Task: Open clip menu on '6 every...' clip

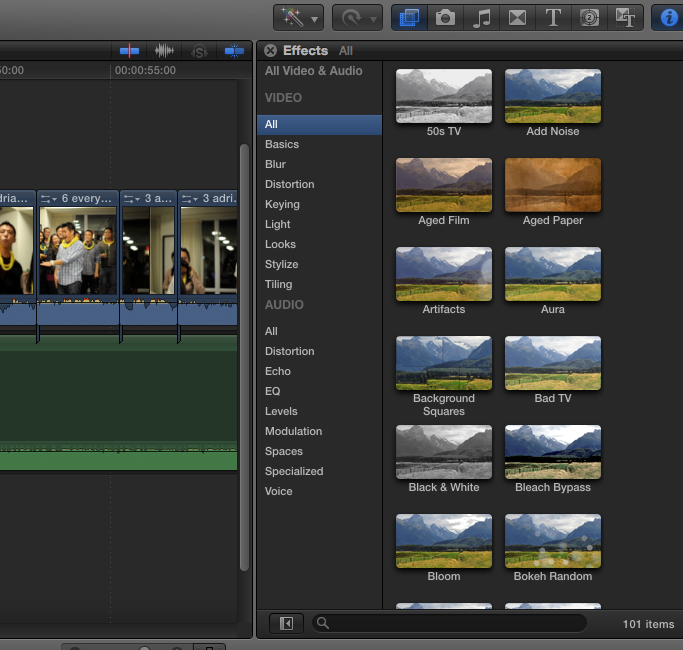Action: [49, 199]
